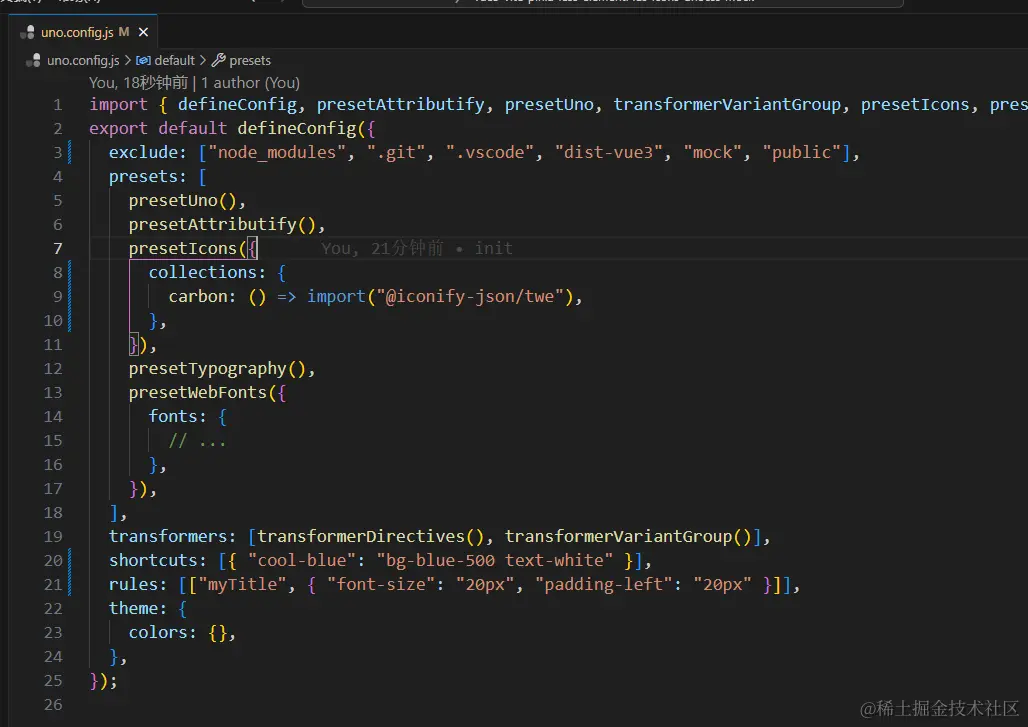
Task: Click the inline blame 'You, 21分钟前 • init'
Action: (417, 248)
